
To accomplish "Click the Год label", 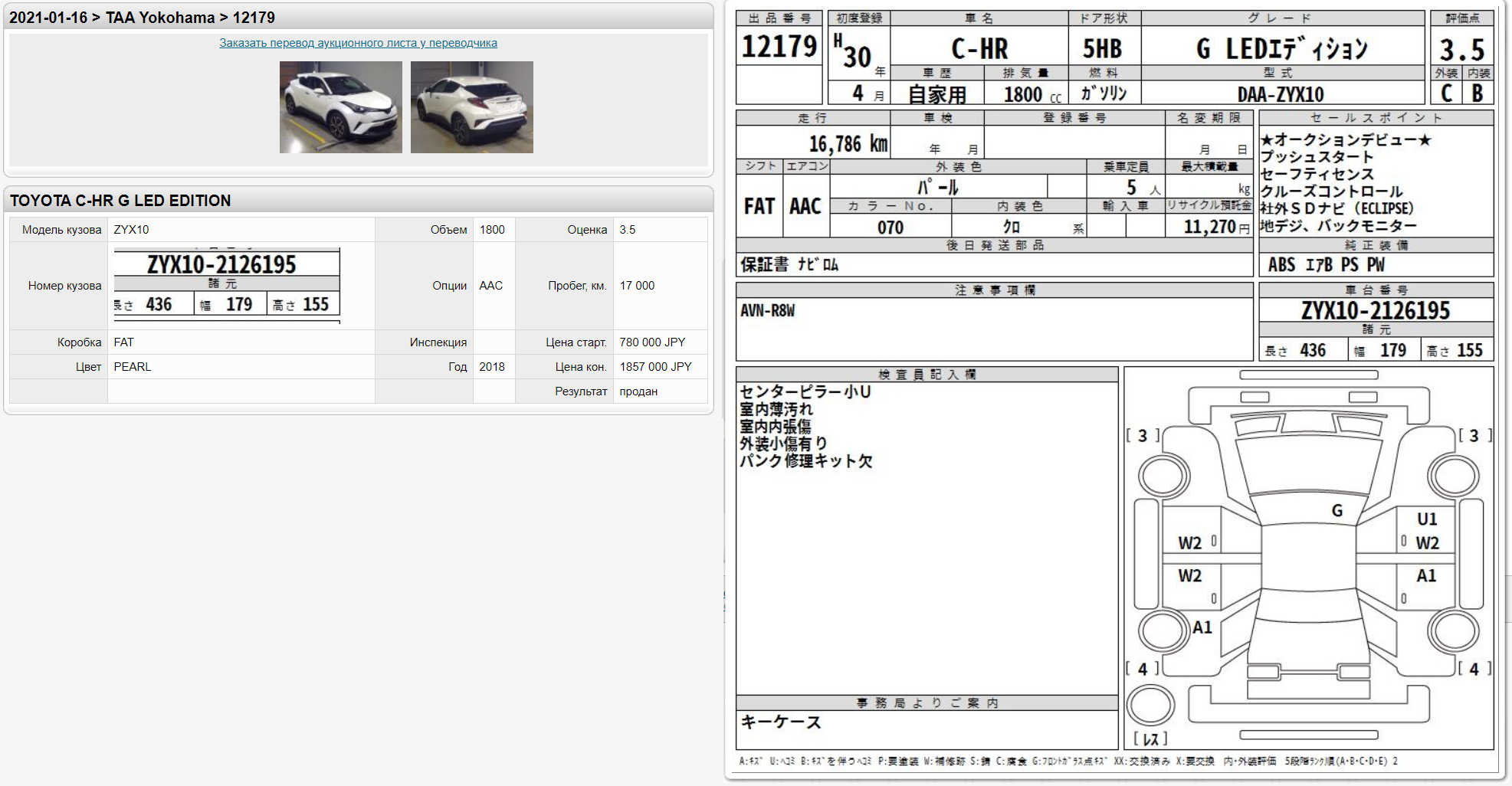I will 458,367.
